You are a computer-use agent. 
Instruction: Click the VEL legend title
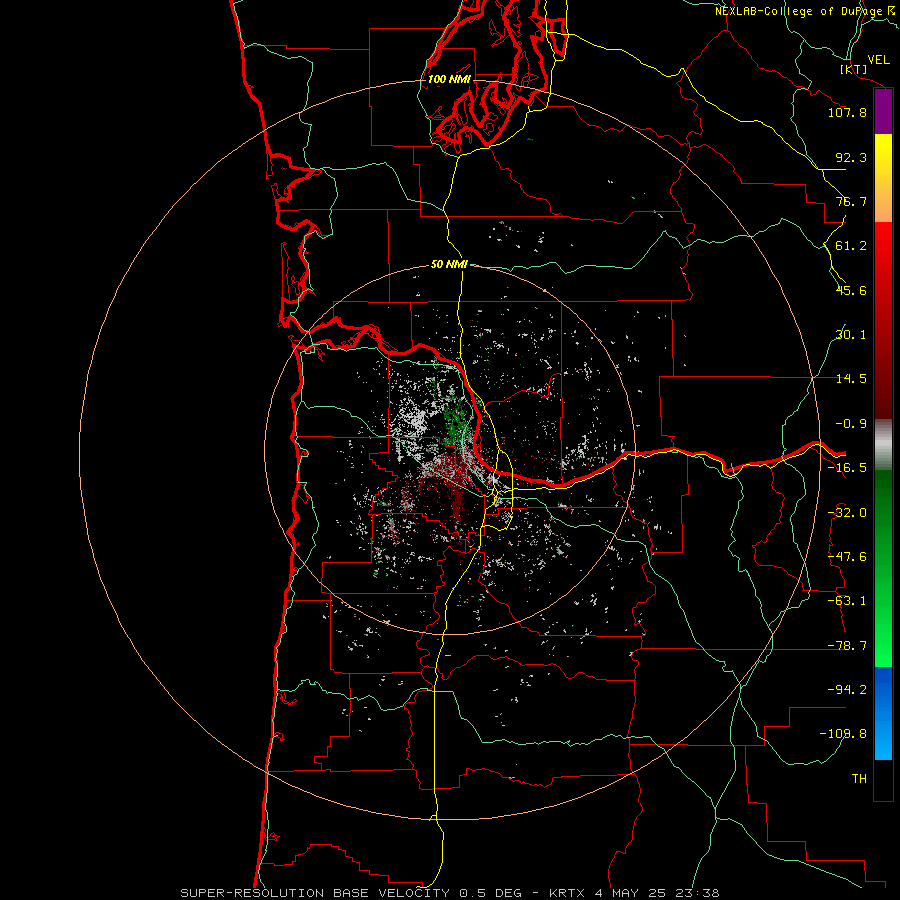point(878,60)
